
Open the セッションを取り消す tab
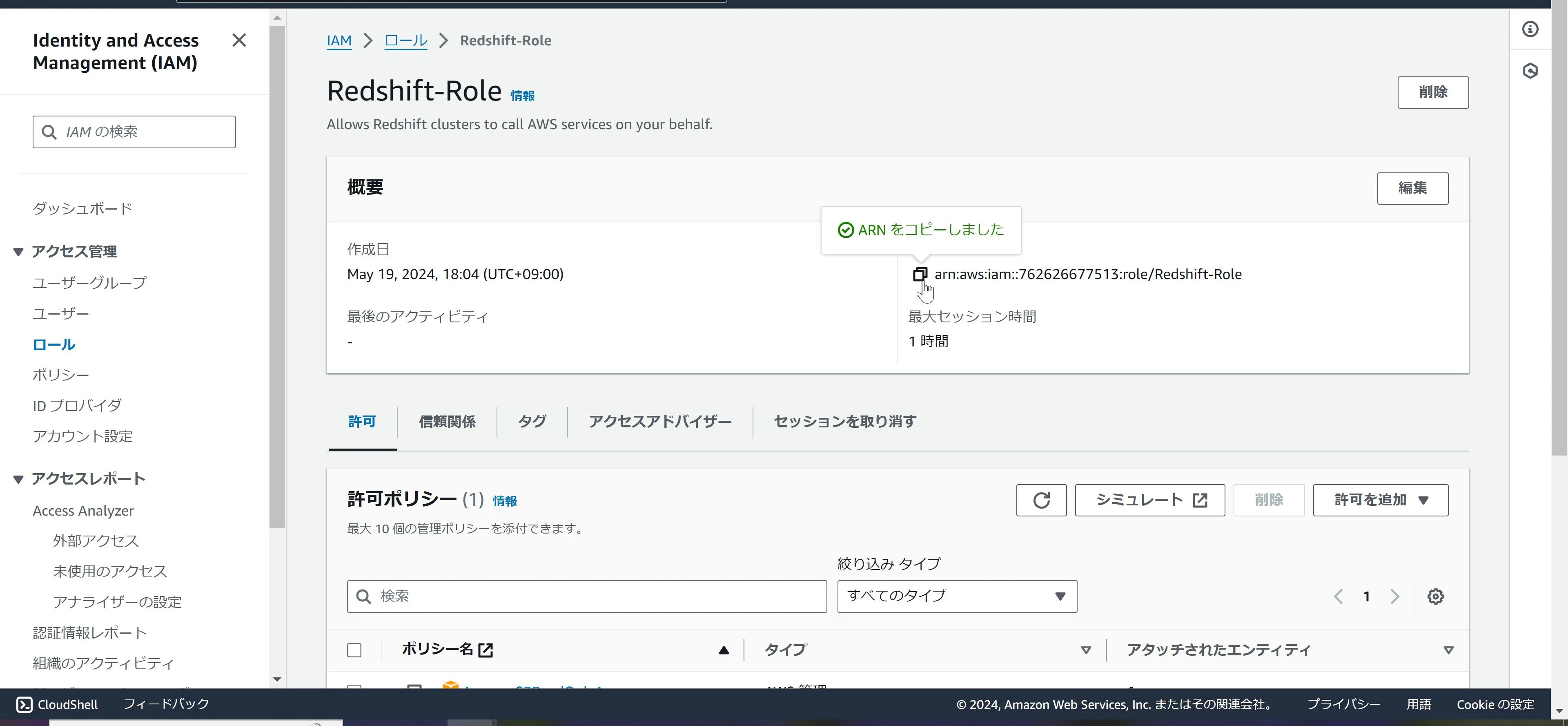coord(845,422)
